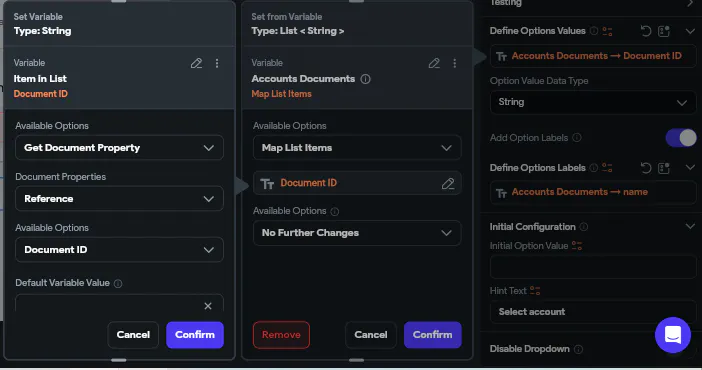This screenshot has height=370, width=702.
Task: Click the orange Map List Items text
Action: click(x=281, y=94)
